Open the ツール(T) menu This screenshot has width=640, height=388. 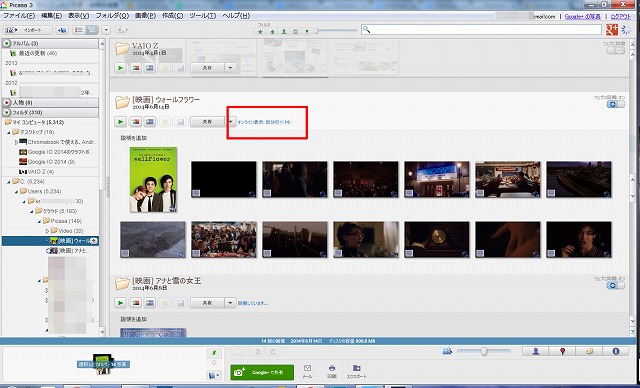click(x=202, y=16)
